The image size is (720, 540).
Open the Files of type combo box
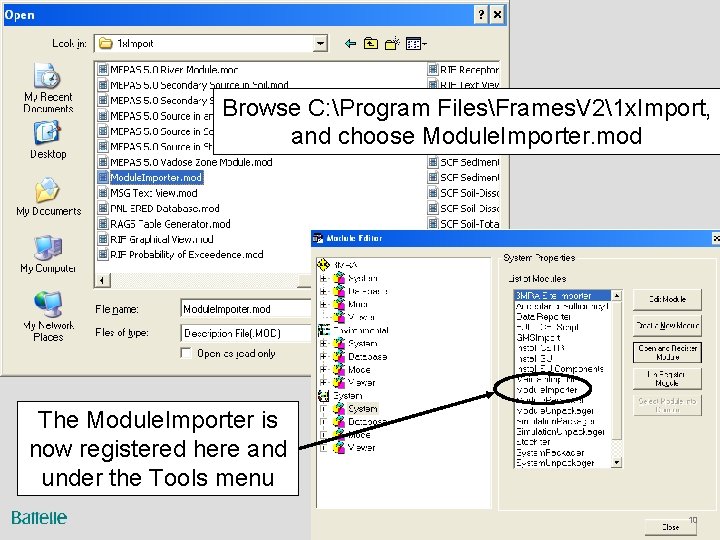tap(246, 333)
